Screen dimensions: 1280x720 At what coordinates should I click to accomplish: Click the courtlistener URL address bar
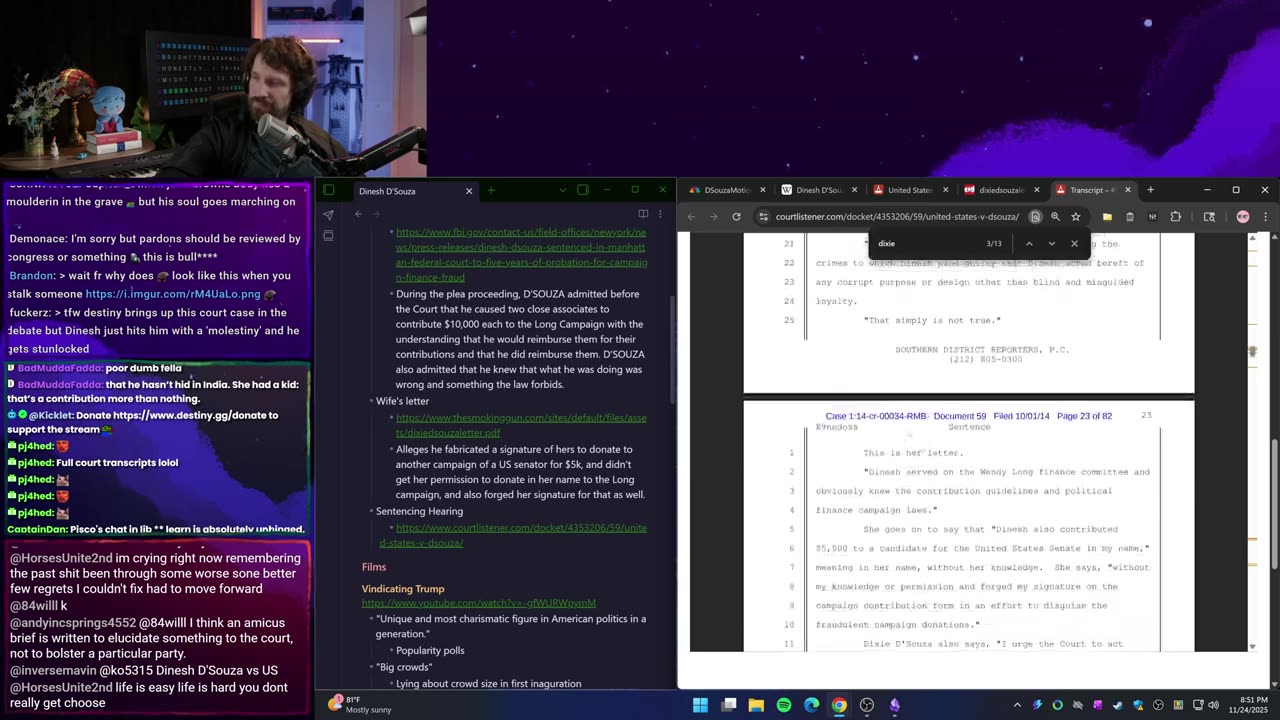pos(897,217)
